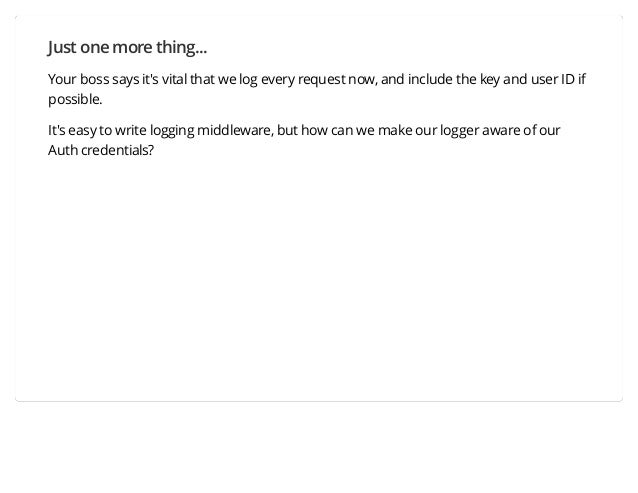Screen dimensions: 638x493
Task: Click the words 'Auth credentials?'
Action: [101, 150]
